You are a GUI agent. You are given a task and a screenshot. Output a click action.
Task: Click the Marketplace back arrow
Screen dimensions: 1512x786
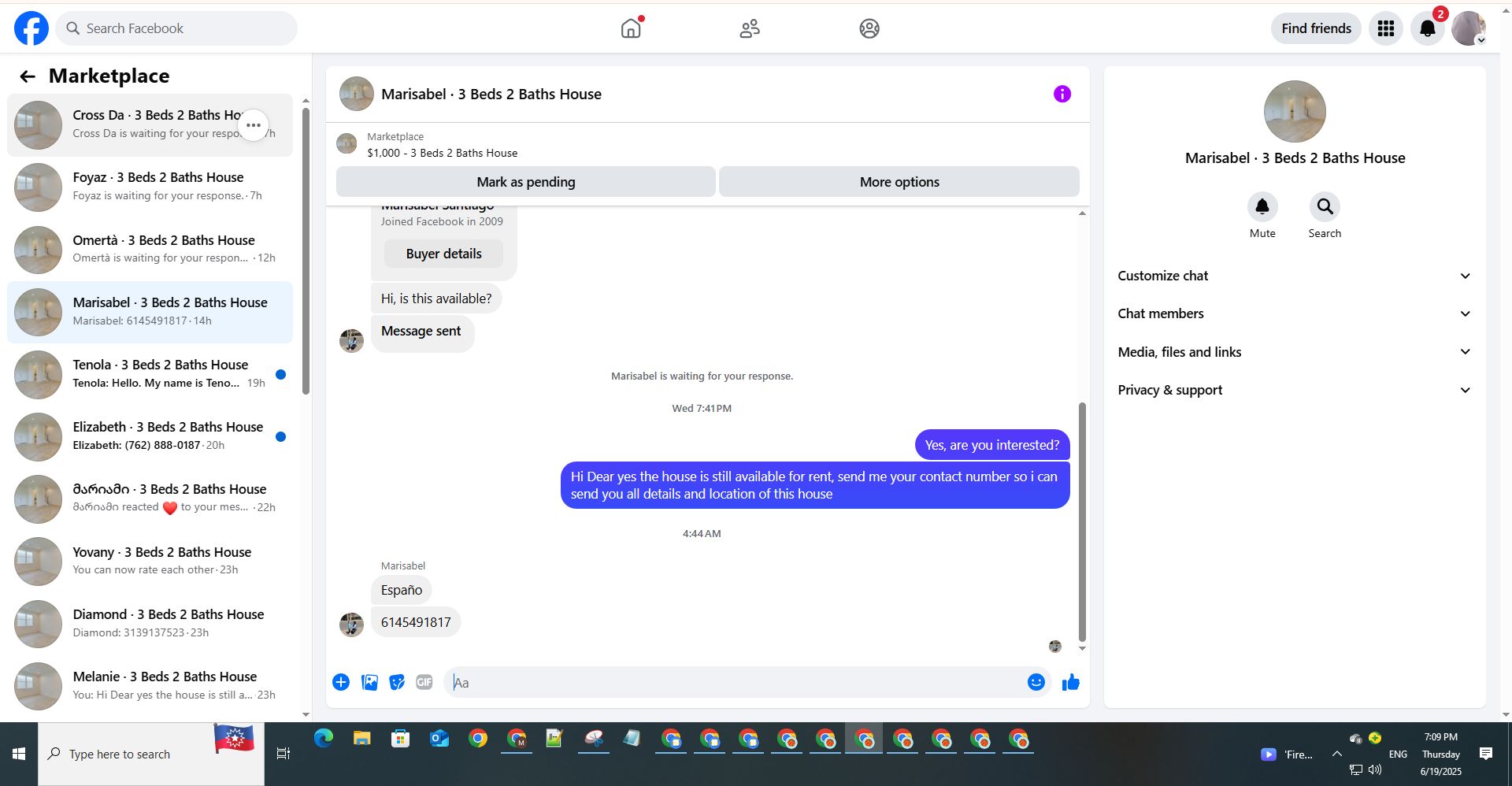pyautogui.click(x=28, y=76)
